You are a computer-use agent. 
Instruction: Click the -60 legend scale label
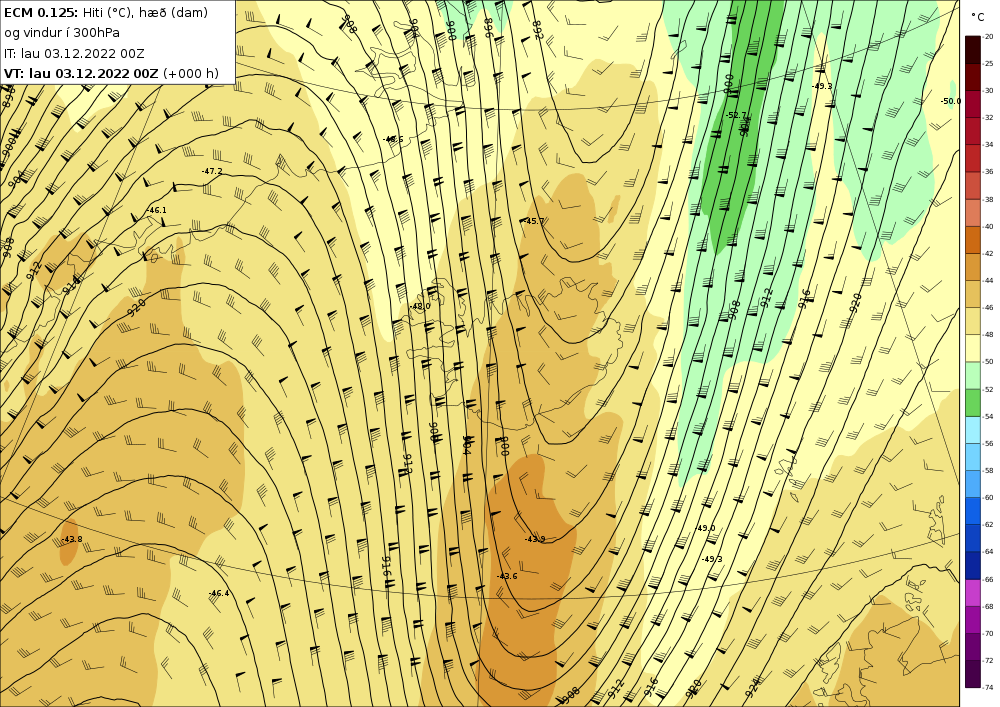point(989,498)
